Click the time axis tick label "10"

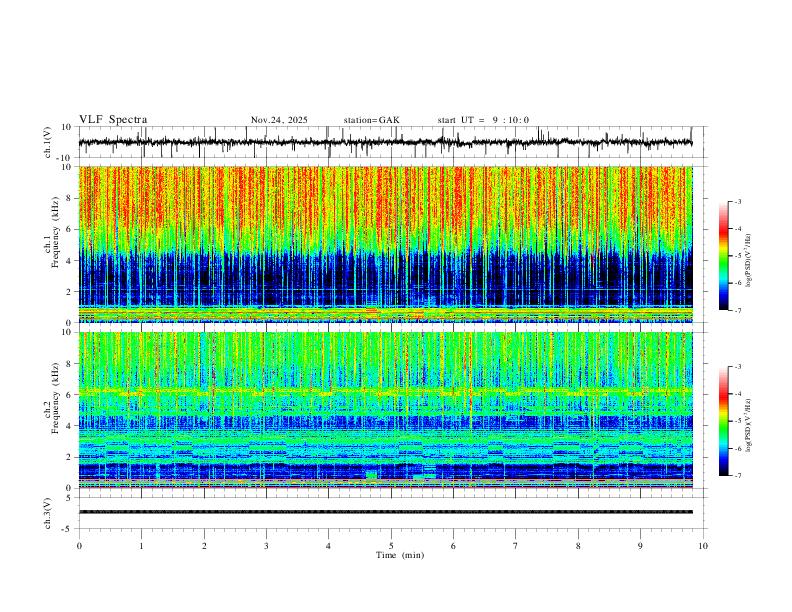click(703, 546)
